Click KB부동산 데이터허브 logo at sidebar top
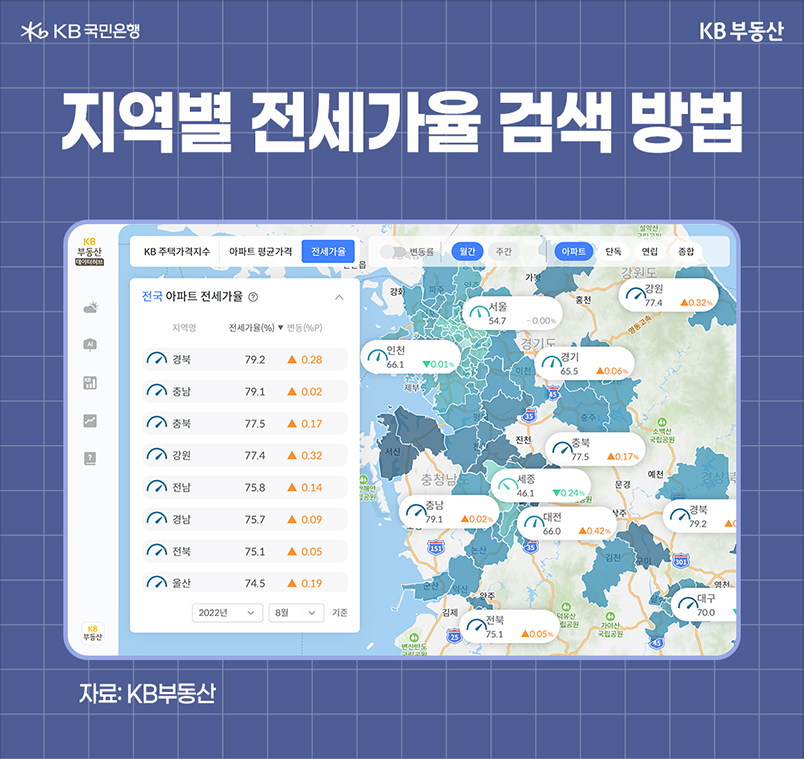This screenshot has height=759, width=804. [90, 251]
